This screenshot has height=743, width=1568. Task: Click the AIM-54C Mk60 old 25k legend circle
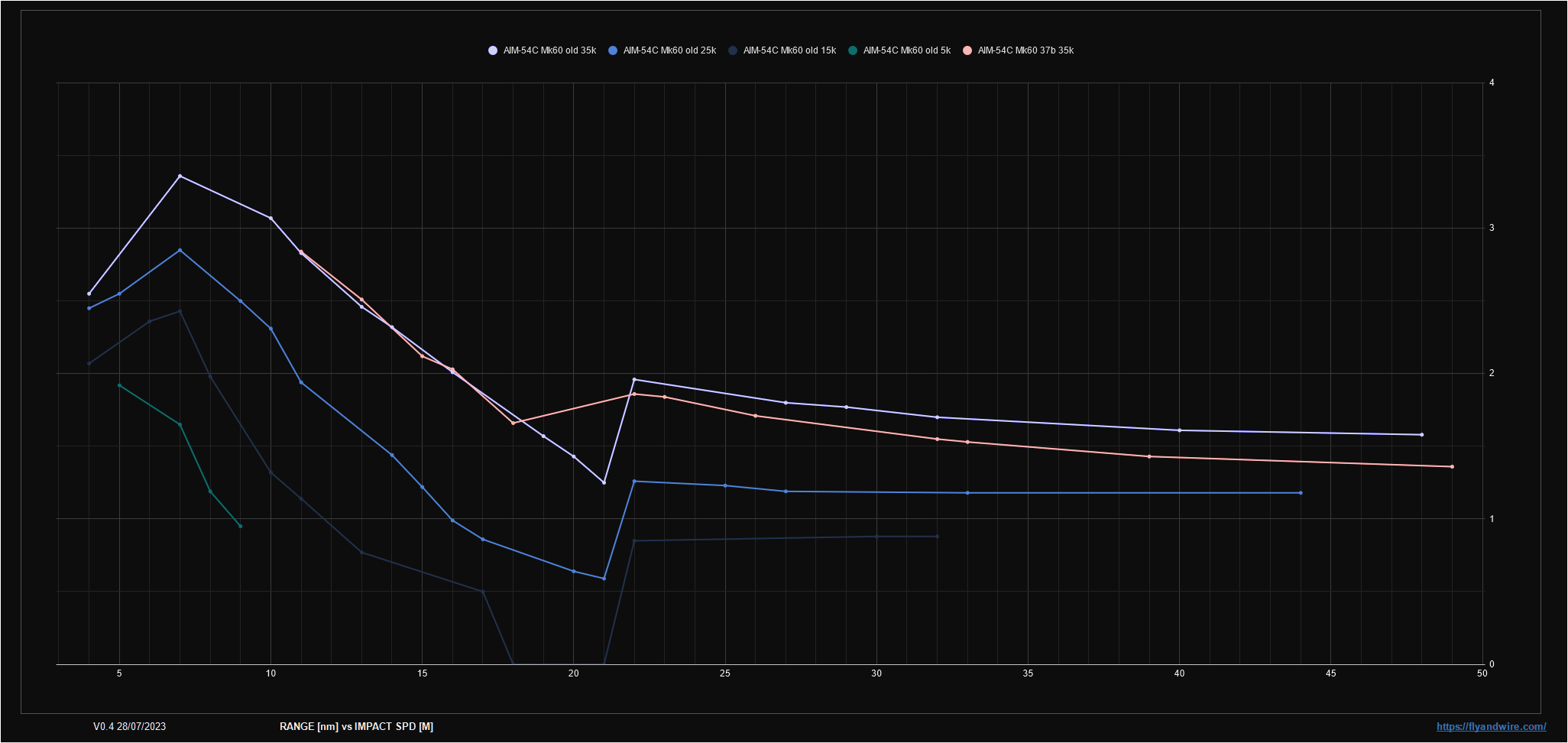[x=613, y=50]
